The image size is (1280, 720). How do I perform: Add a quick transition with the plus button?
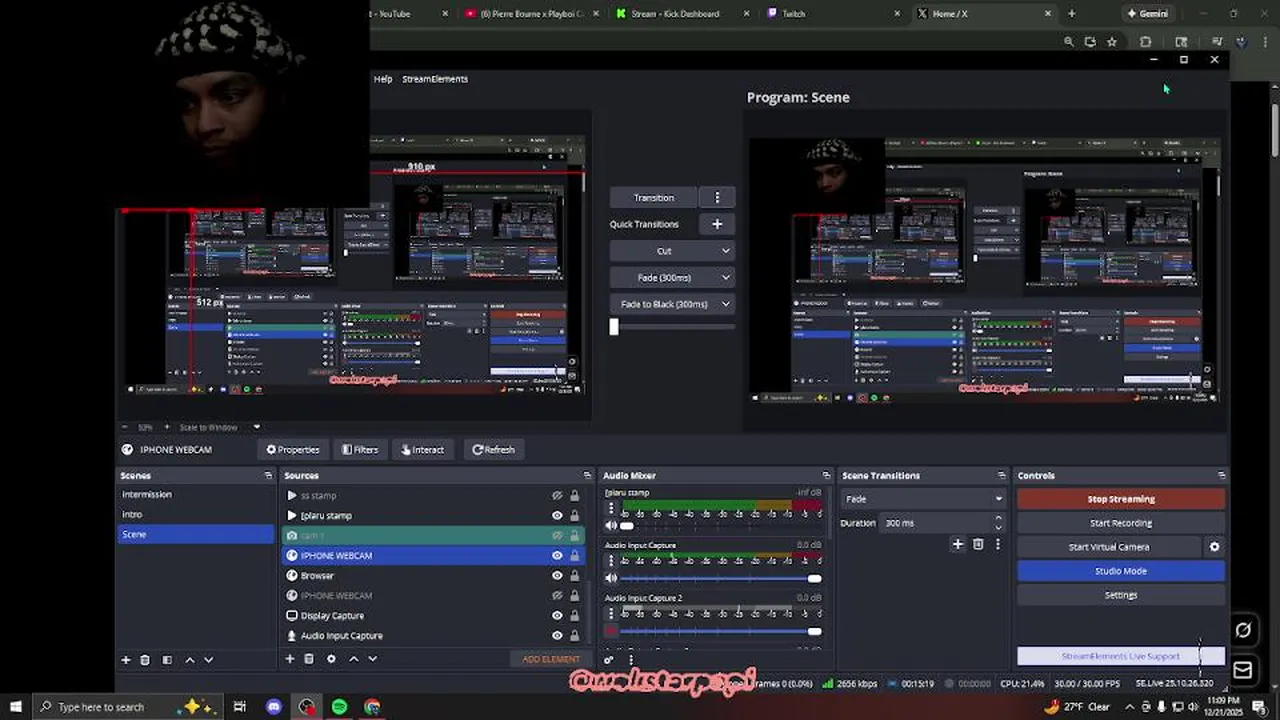coord(717,224)
